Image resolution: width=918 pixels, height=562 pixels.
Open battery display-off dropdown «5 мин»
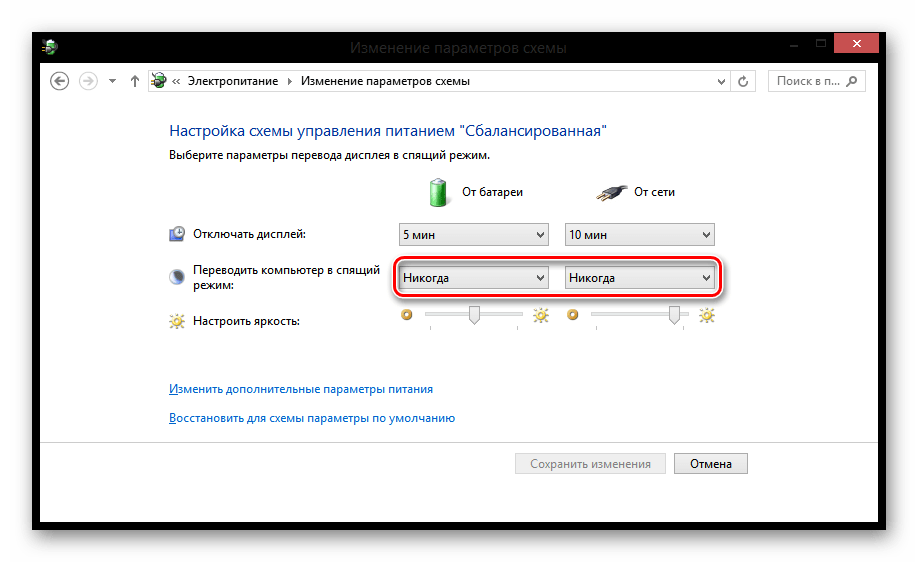click(x=474, y=235)
